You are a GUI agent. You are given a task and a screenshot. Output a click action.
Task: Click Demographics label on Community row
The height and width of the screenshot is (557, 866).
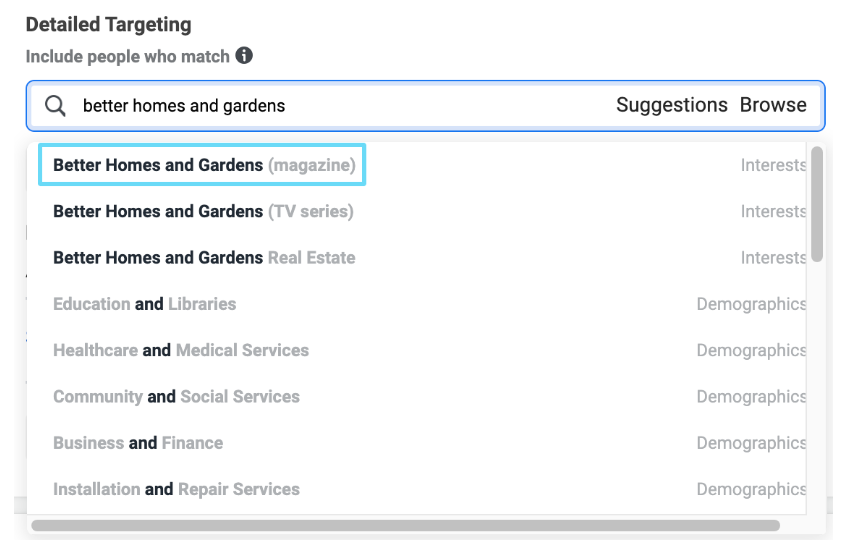[x=751, y=397]
